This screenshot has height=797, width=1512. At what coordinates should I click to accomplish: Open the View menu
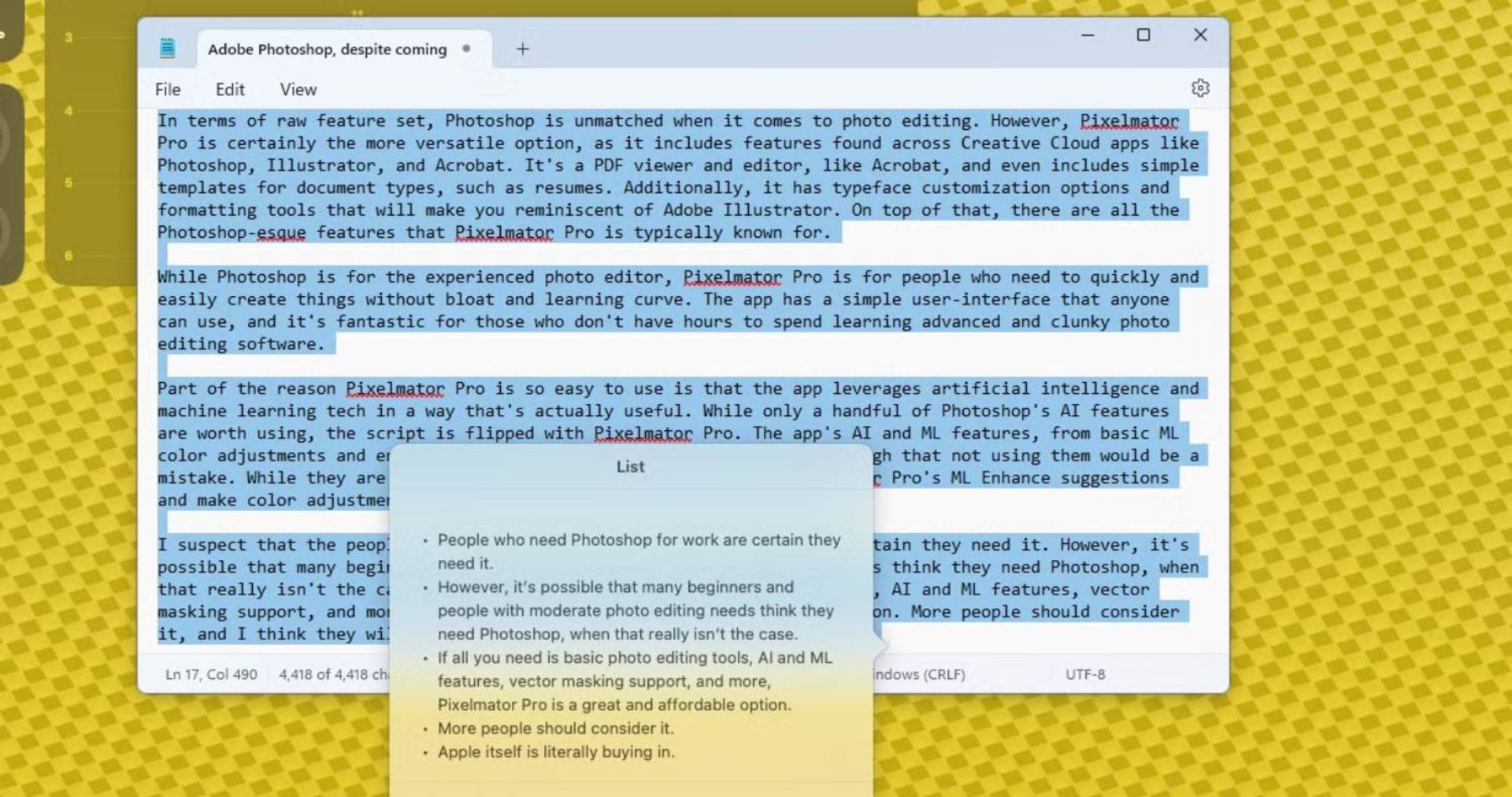298,90
